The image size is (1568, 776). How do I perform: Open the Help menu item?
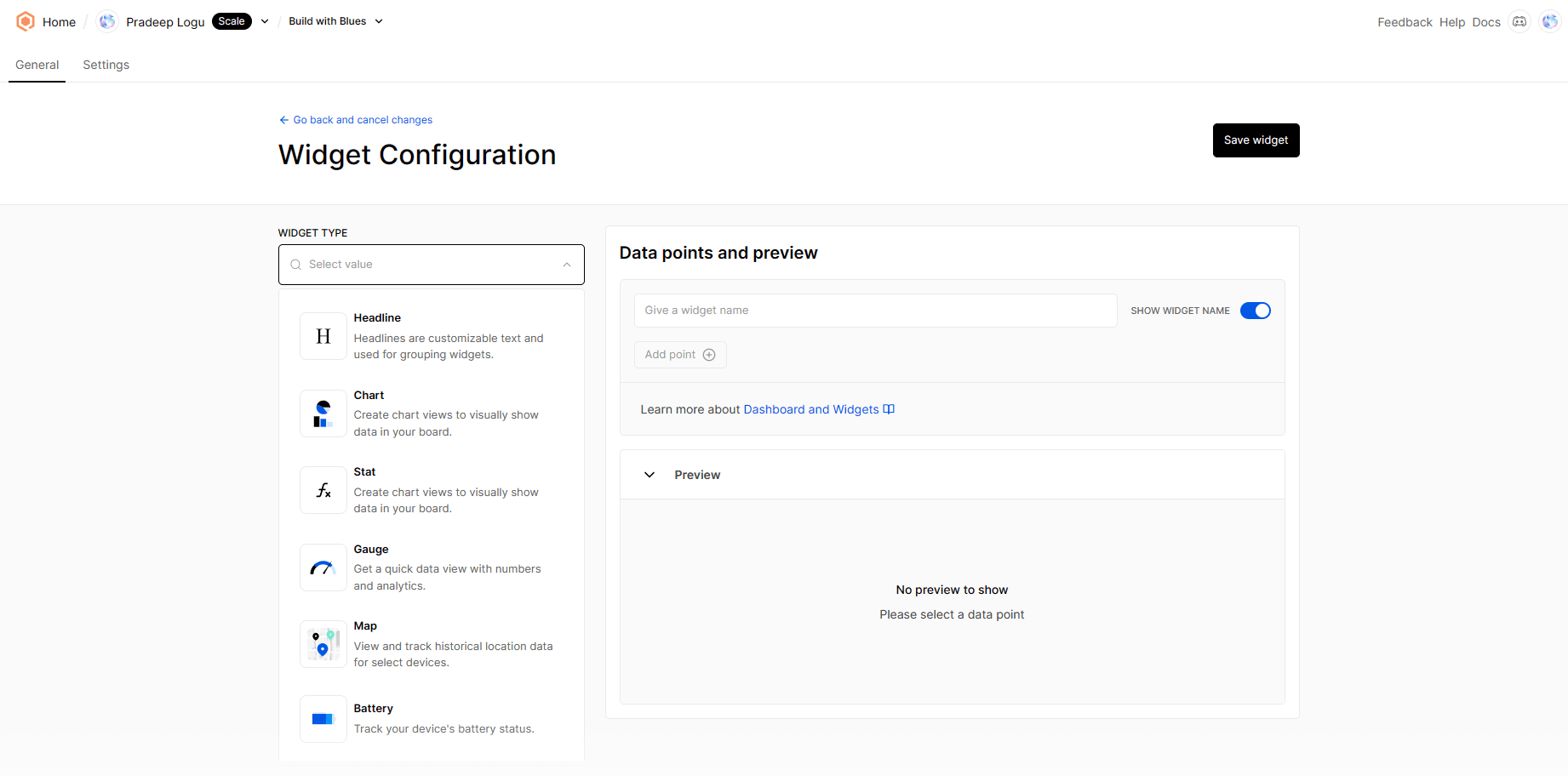[1452, 22]
